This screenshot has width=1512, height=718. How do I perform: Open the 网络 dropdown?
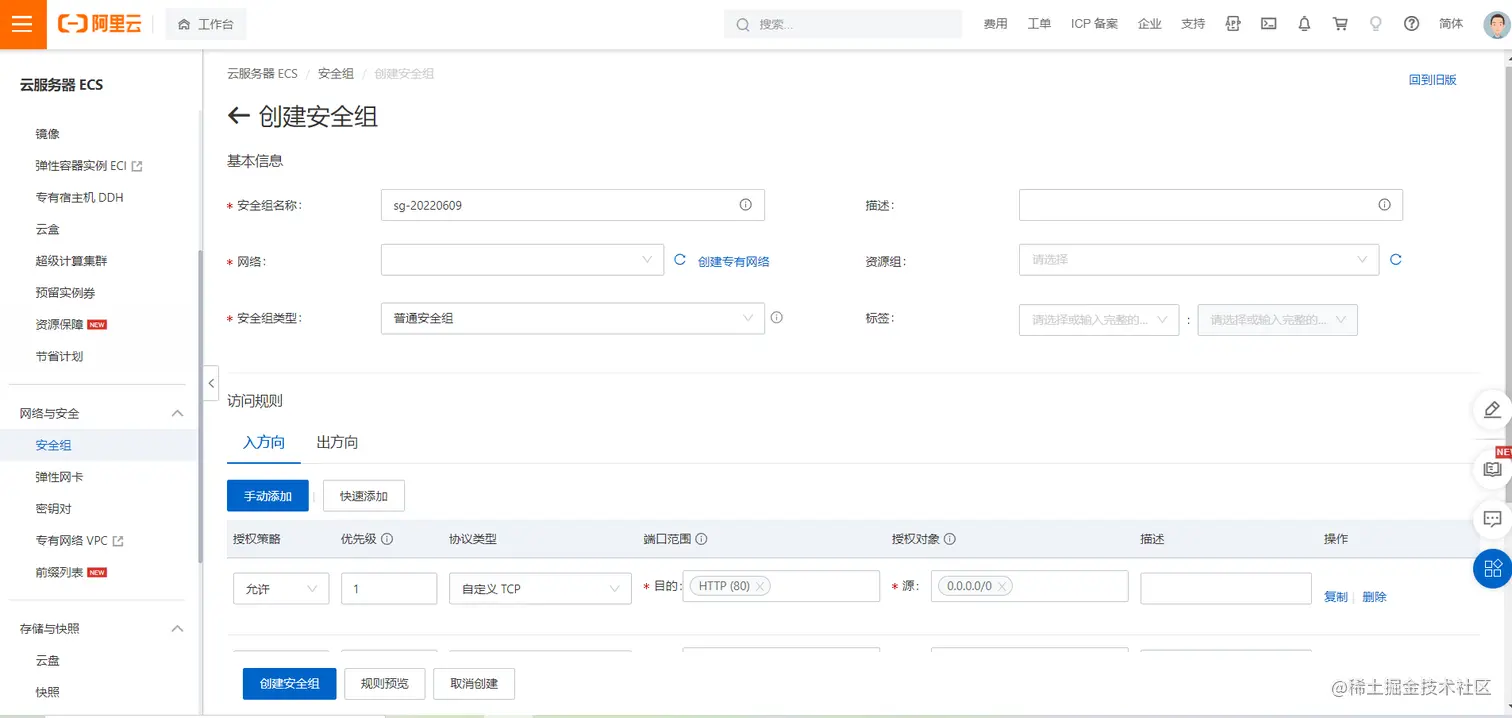point(522,260)
